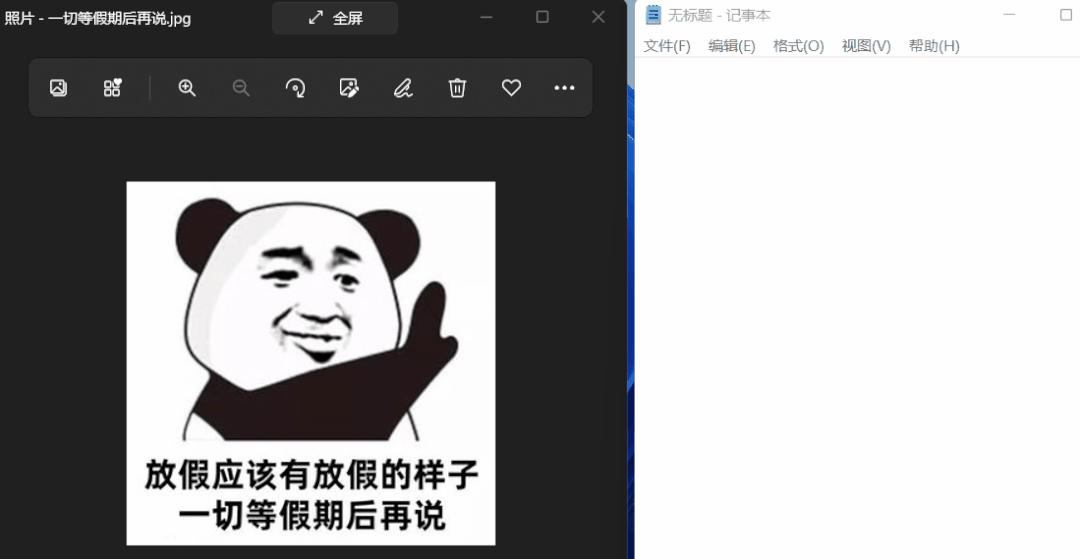Open all photos view icon in Photos toolbar
Image resolution: width=1080 pixels, height=559 pixels.
coord(59,87)
